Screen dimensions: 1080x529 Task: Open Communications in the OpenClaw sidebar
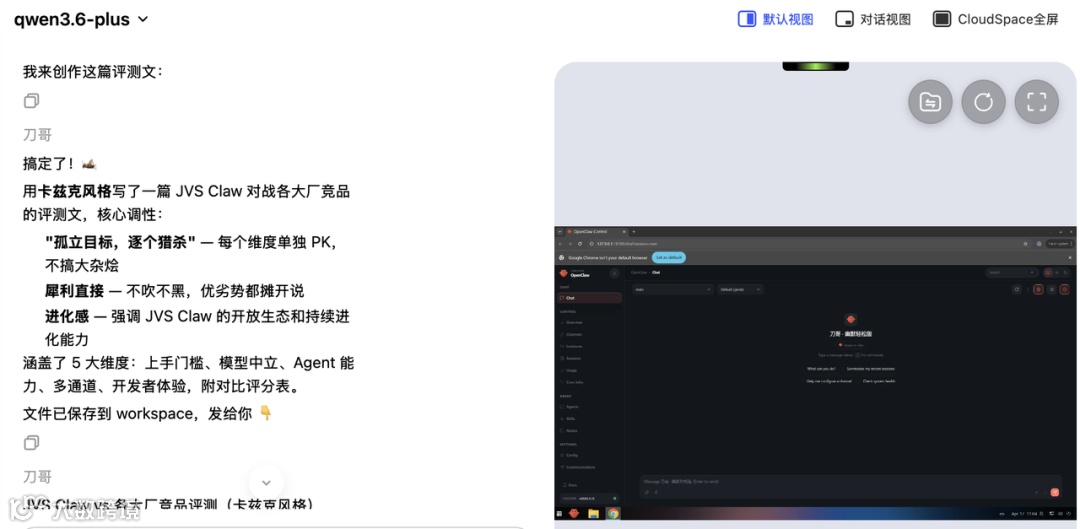pyautogui.click(x=590, y=468)
